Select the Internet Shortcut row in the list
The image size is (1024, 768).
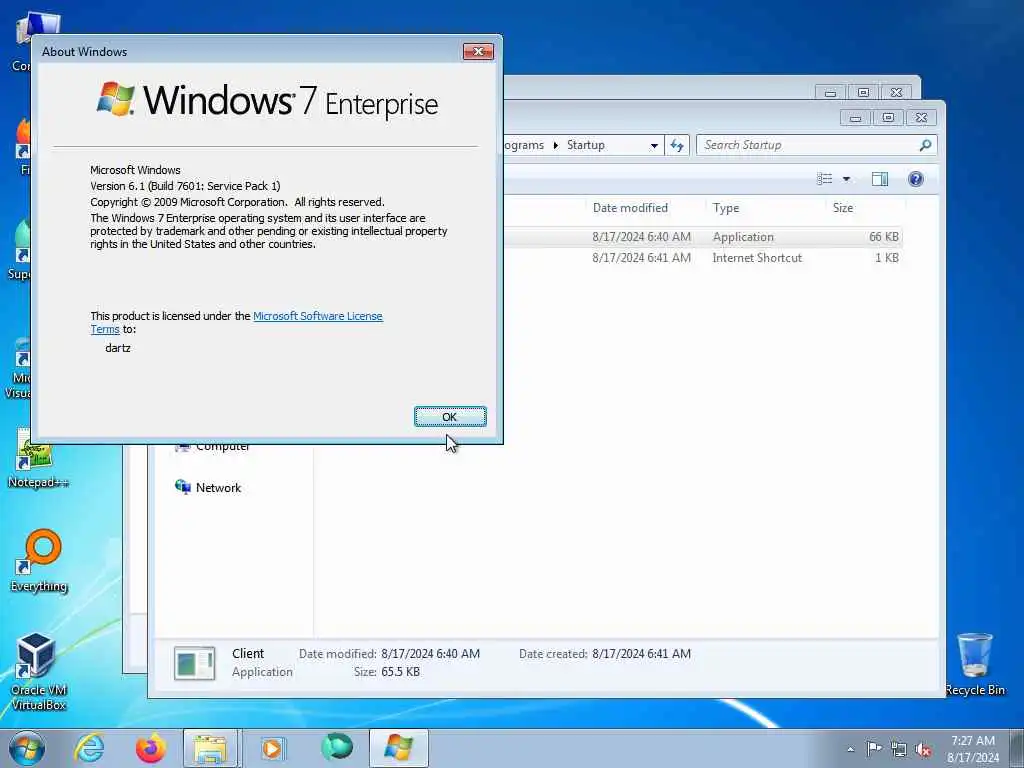click(x=703, y=258)
